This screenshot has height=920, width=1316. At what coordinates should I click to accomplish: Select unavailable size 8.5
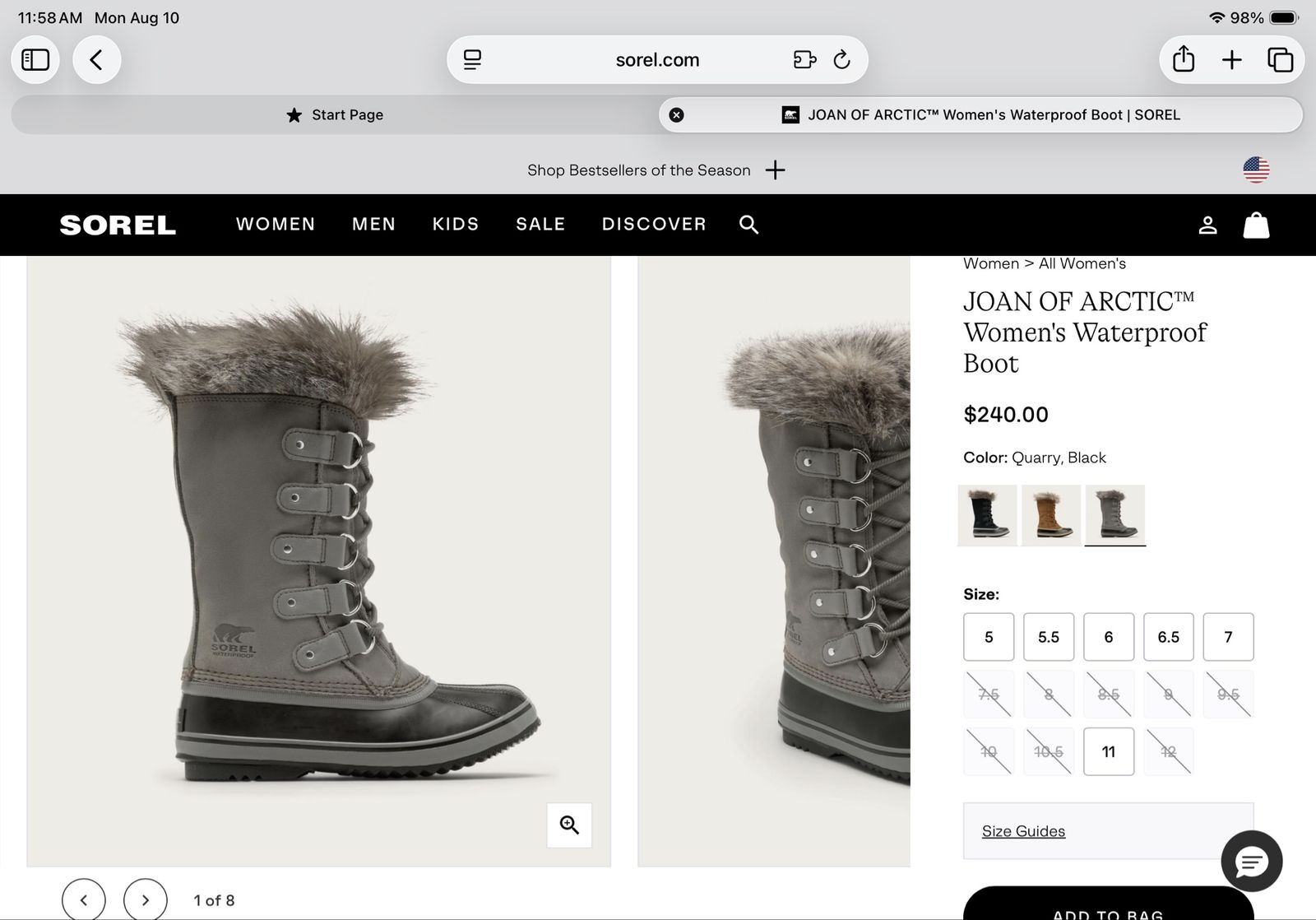click(1109, 695)
